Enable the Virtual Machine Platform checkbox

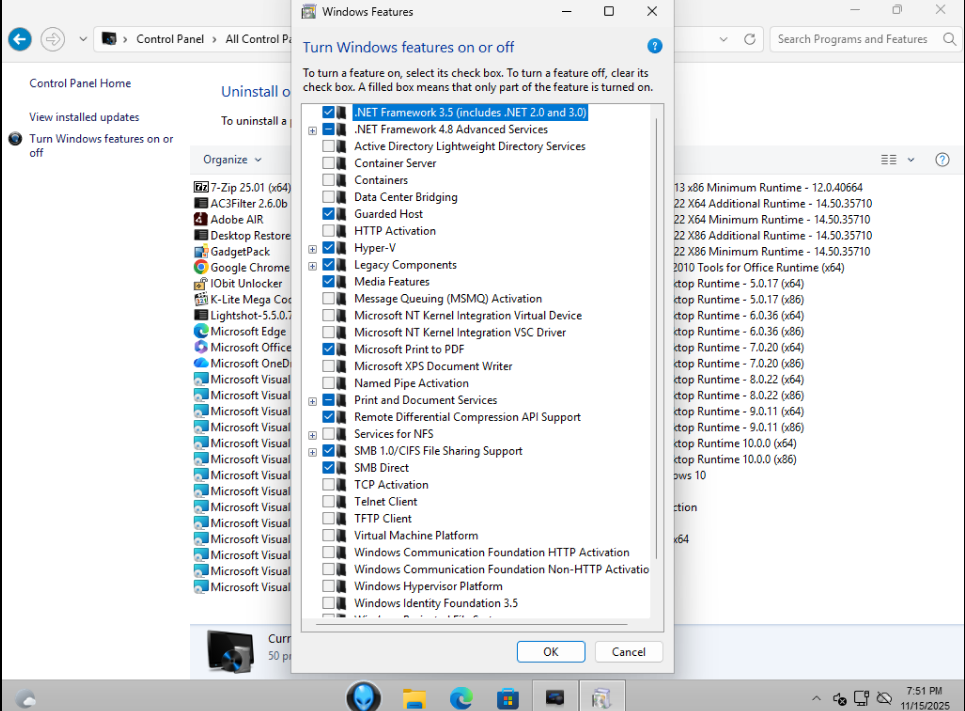(x=329, y=536)
